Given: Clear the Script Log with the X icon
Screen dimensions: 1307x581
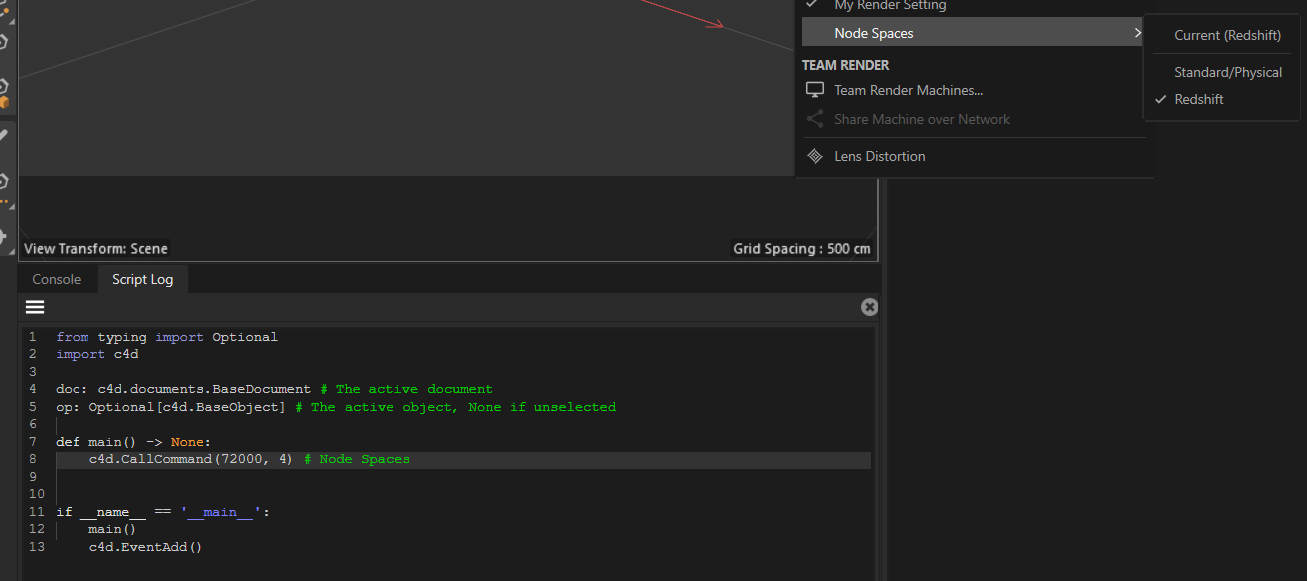Looking at the screenshot, I should pyautogui.click(x=869, y=307).
